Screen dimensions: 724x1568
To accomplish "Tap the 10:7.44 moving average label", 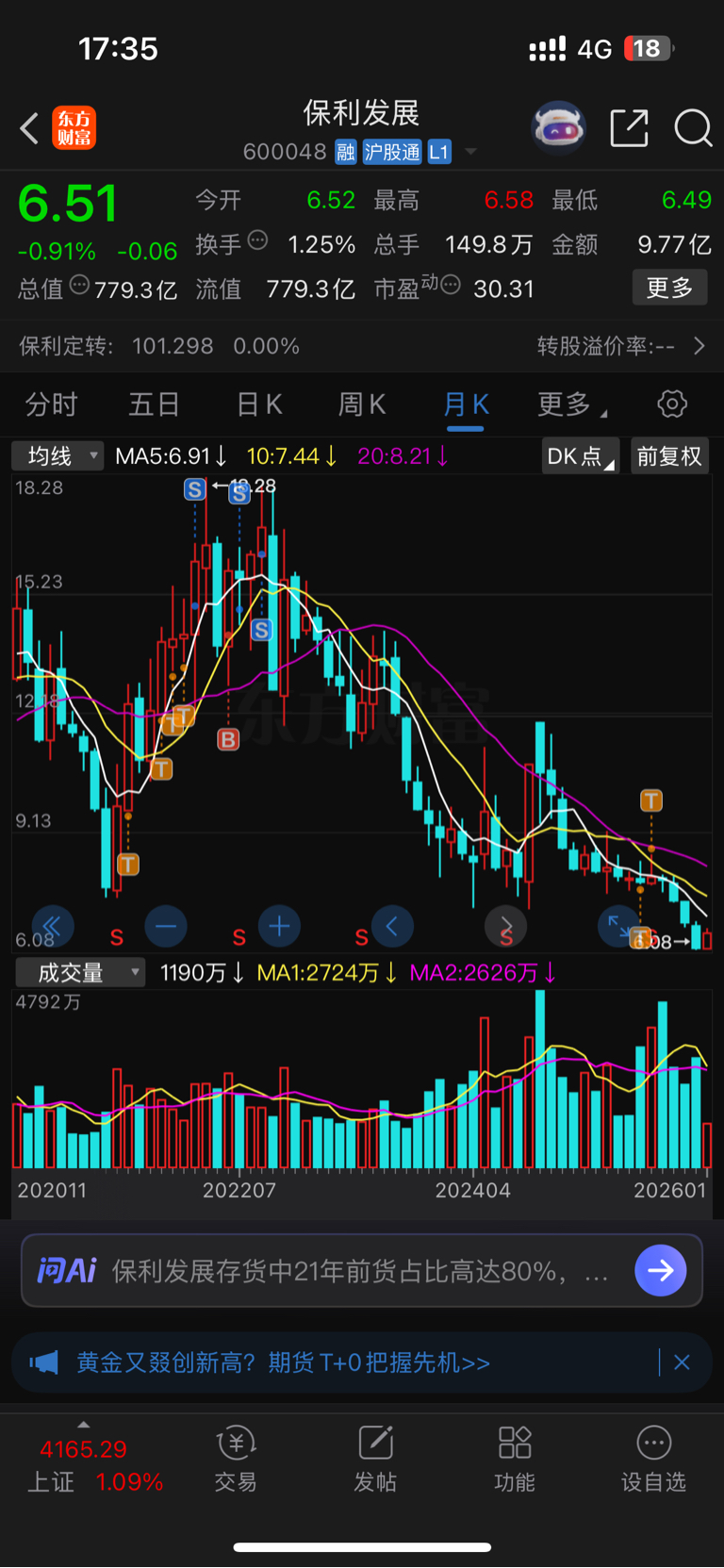I will (291, 456).
